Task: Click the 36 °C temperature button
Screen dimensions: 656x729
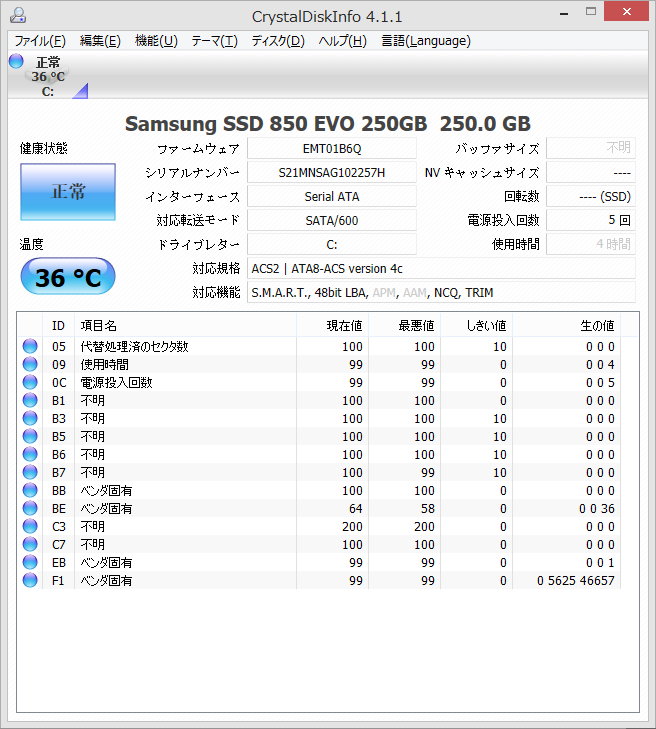Action: click(x=68, y=277)
